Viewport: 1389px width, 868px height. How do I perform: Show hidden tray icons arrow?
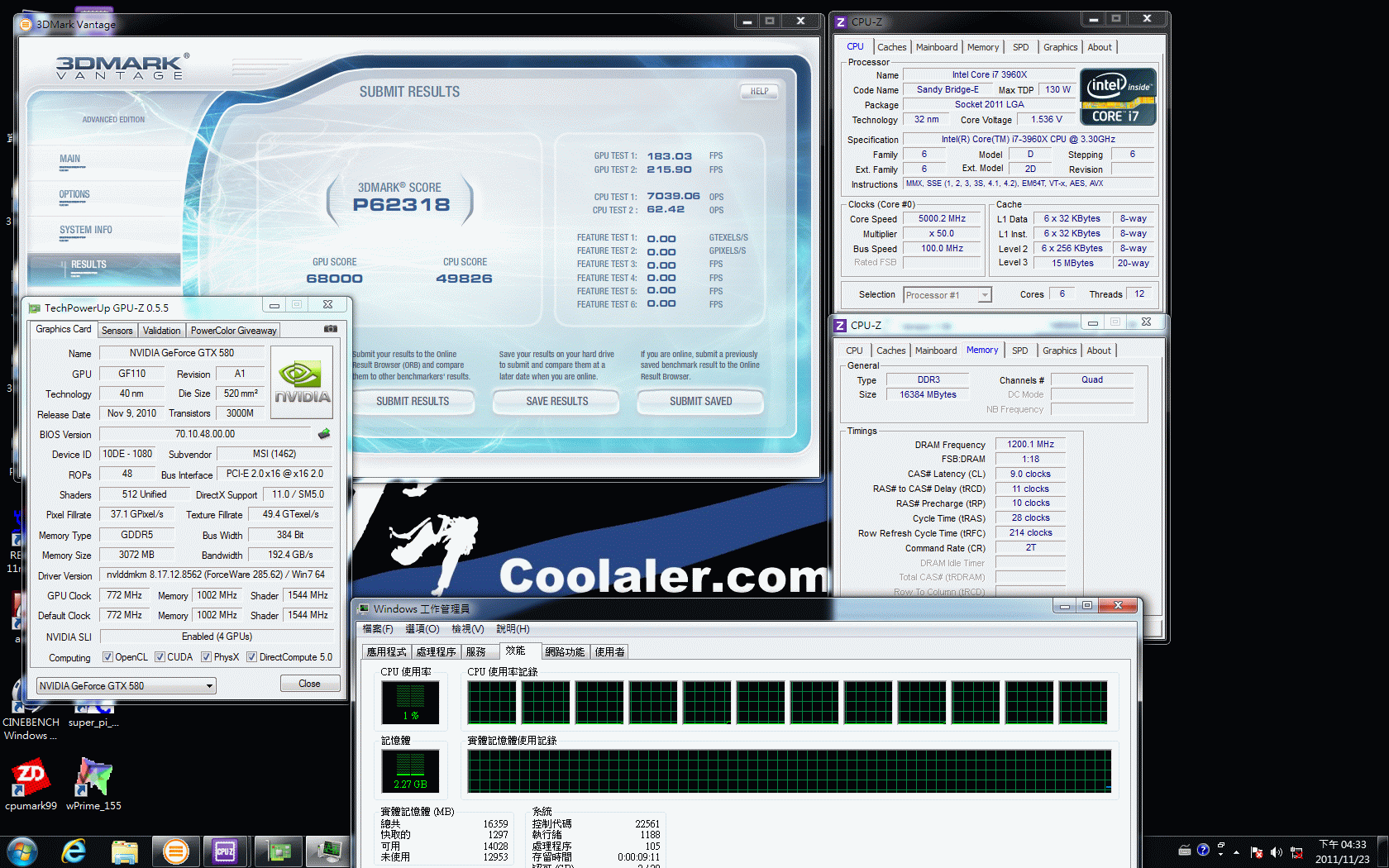point(1237,852)
